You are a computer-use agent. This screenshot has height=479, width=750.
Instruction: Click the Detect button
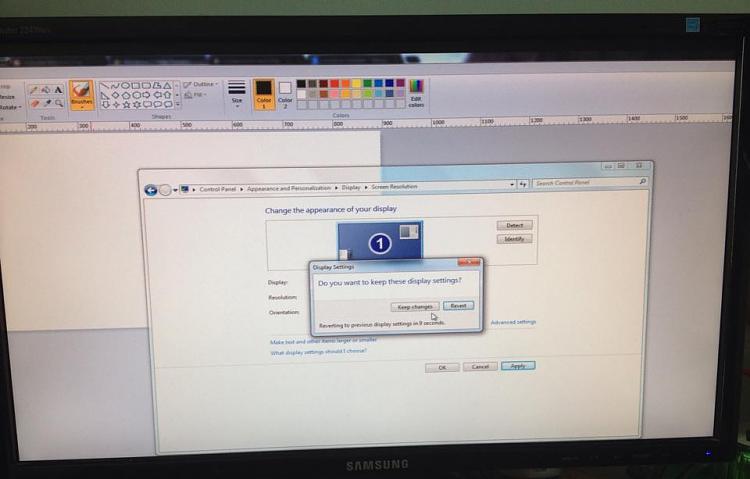pos(514,225)
